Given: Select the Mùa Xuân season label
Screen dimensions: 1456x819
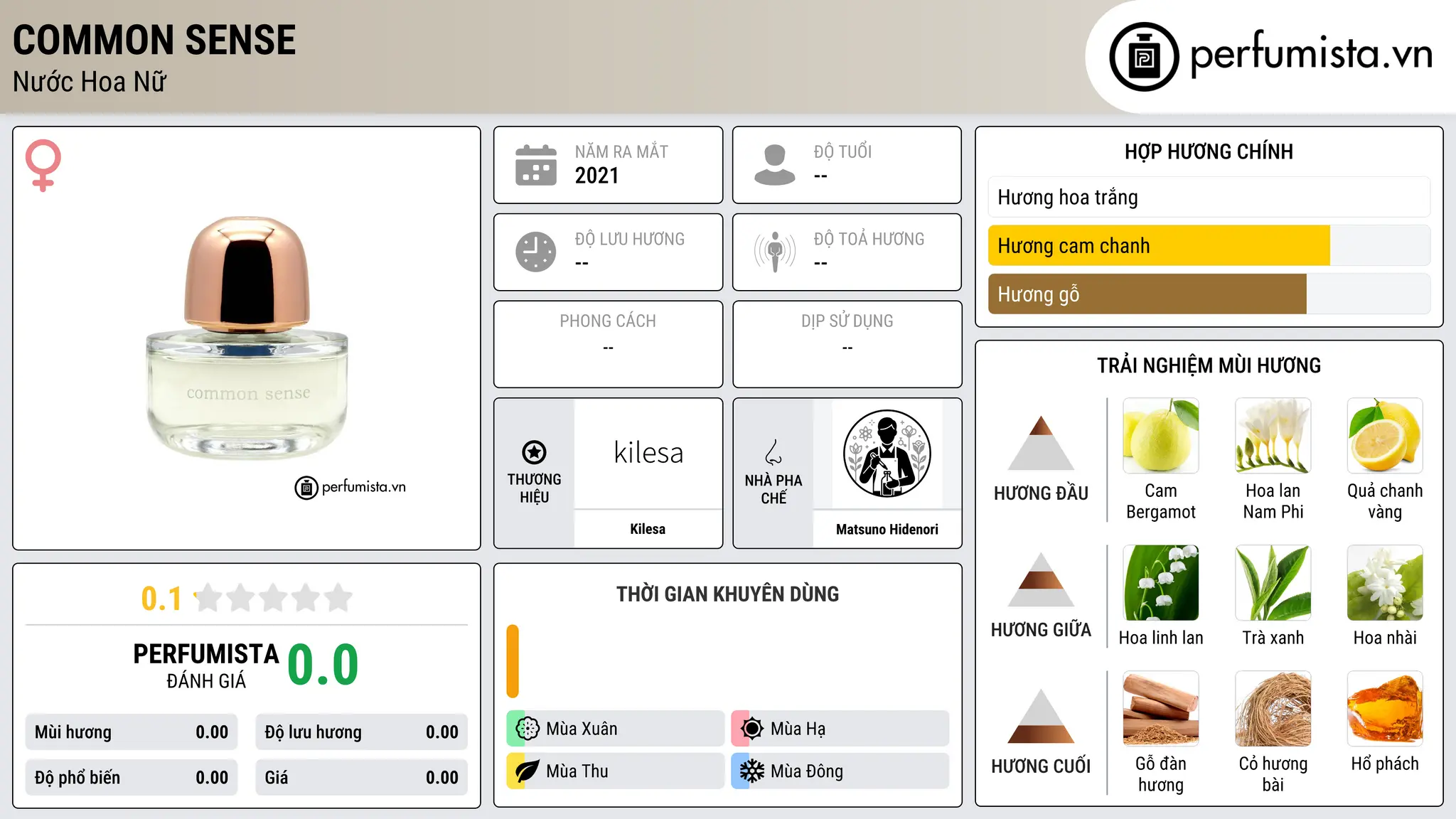Looking at the screenshot, I should pos(582,729).
